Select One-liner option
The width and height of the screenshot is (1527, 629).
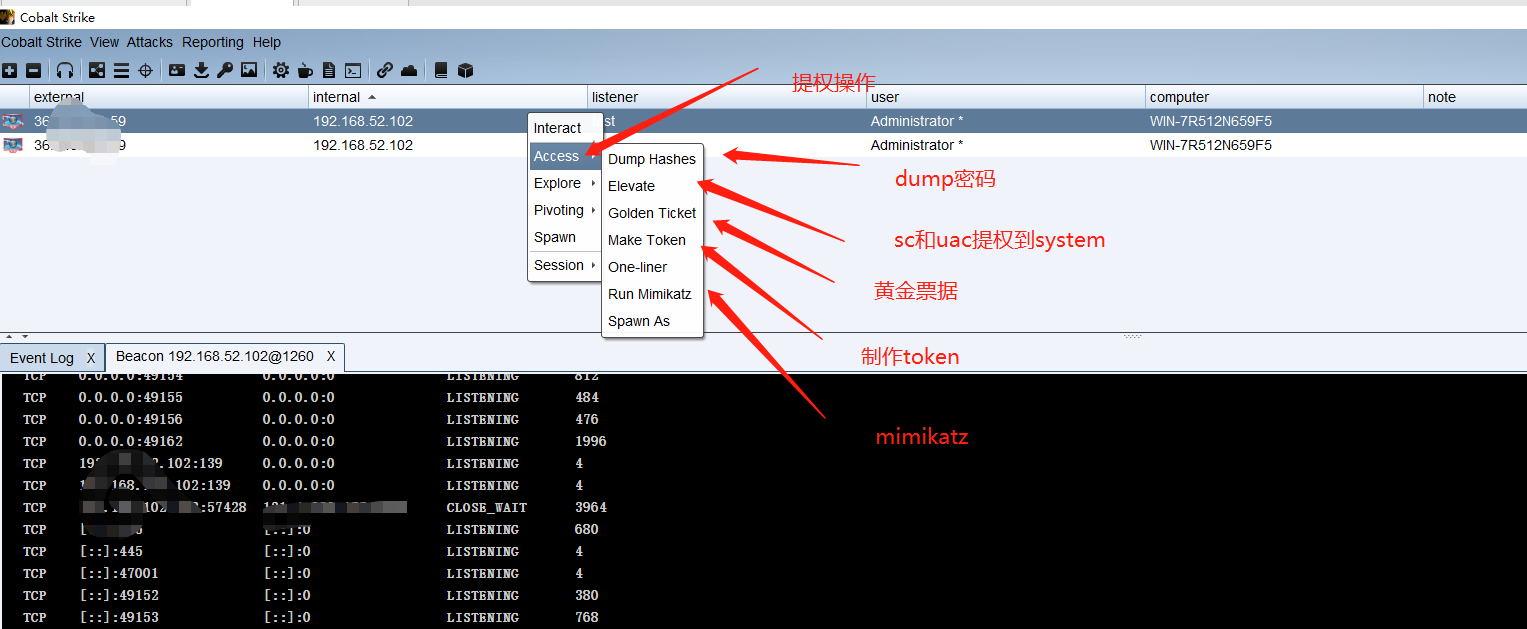(652, 267)
